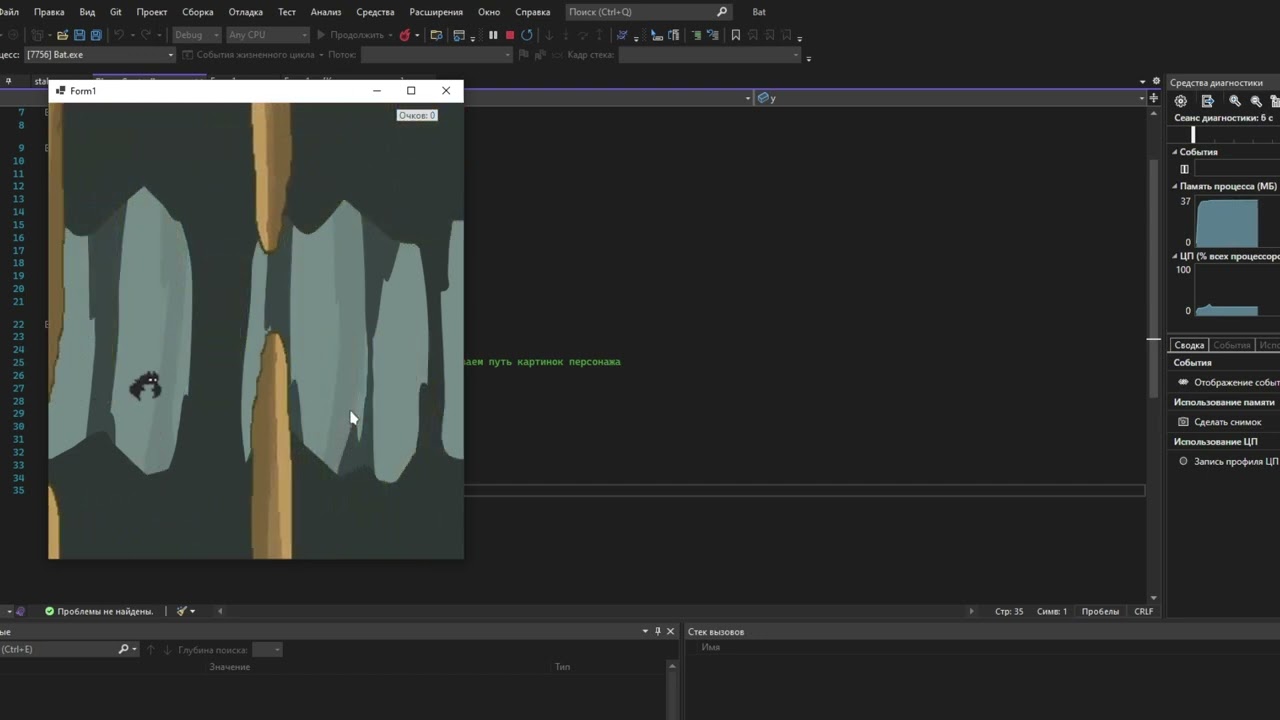This screenshot has width=1280, height=720.
Task: Open the Анализ menu
Action: pos(326,12)
